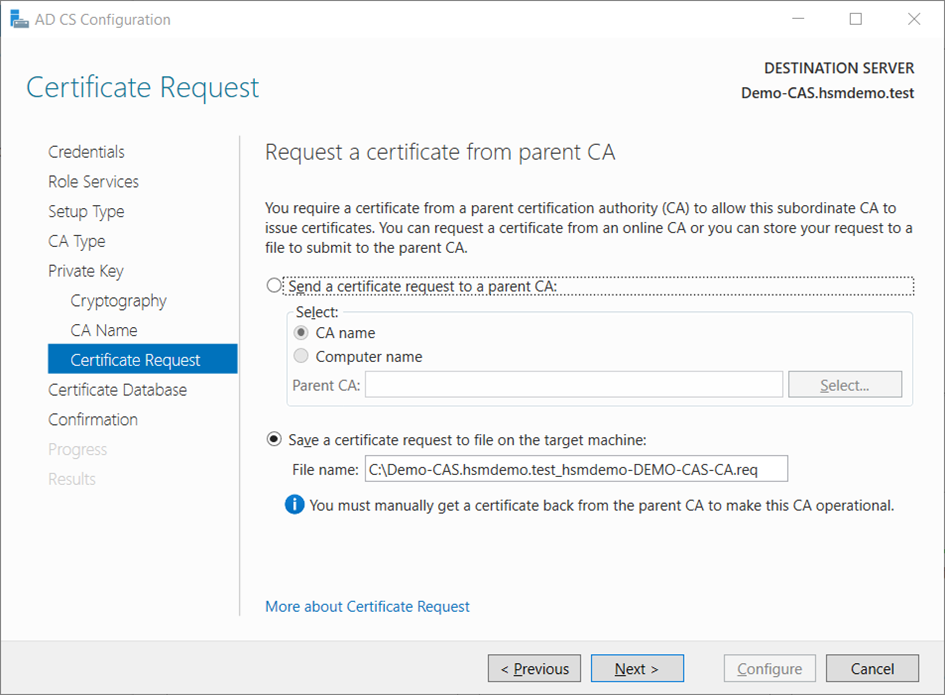Go to the Credentials step in sidebar
Image resolution: width=945 pixels, height=695 pixels.
pos(86,152)
